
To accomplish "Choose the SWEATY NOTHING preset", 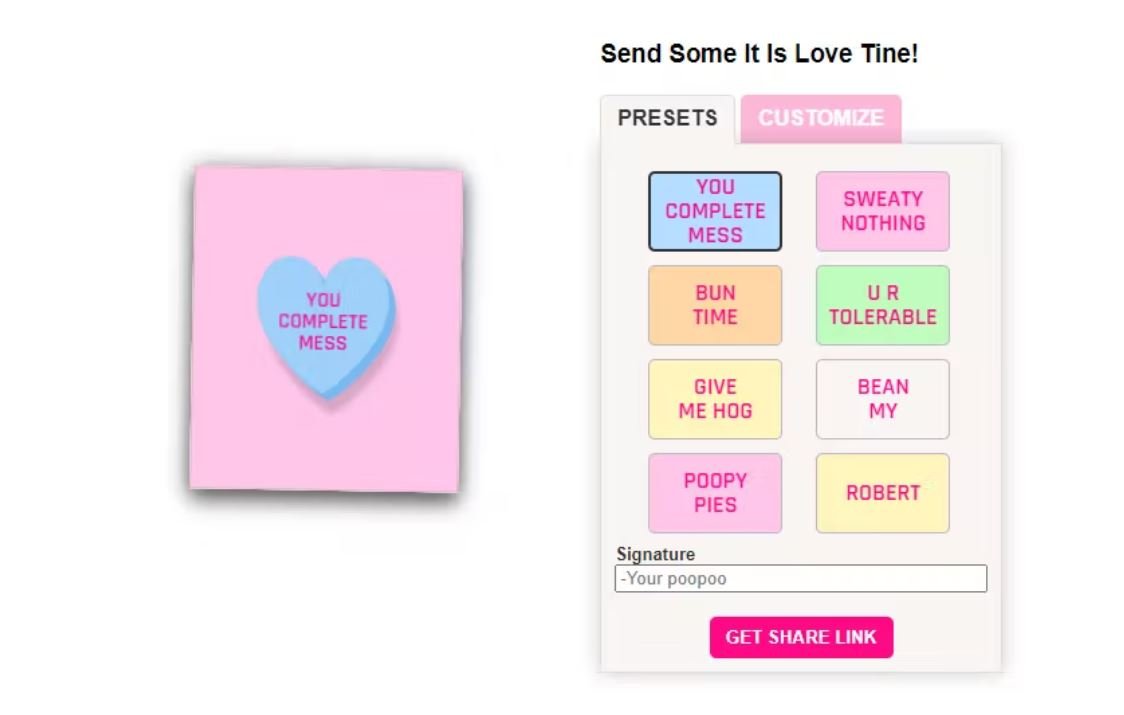I will pyautogui.click(x=882, y=211).
